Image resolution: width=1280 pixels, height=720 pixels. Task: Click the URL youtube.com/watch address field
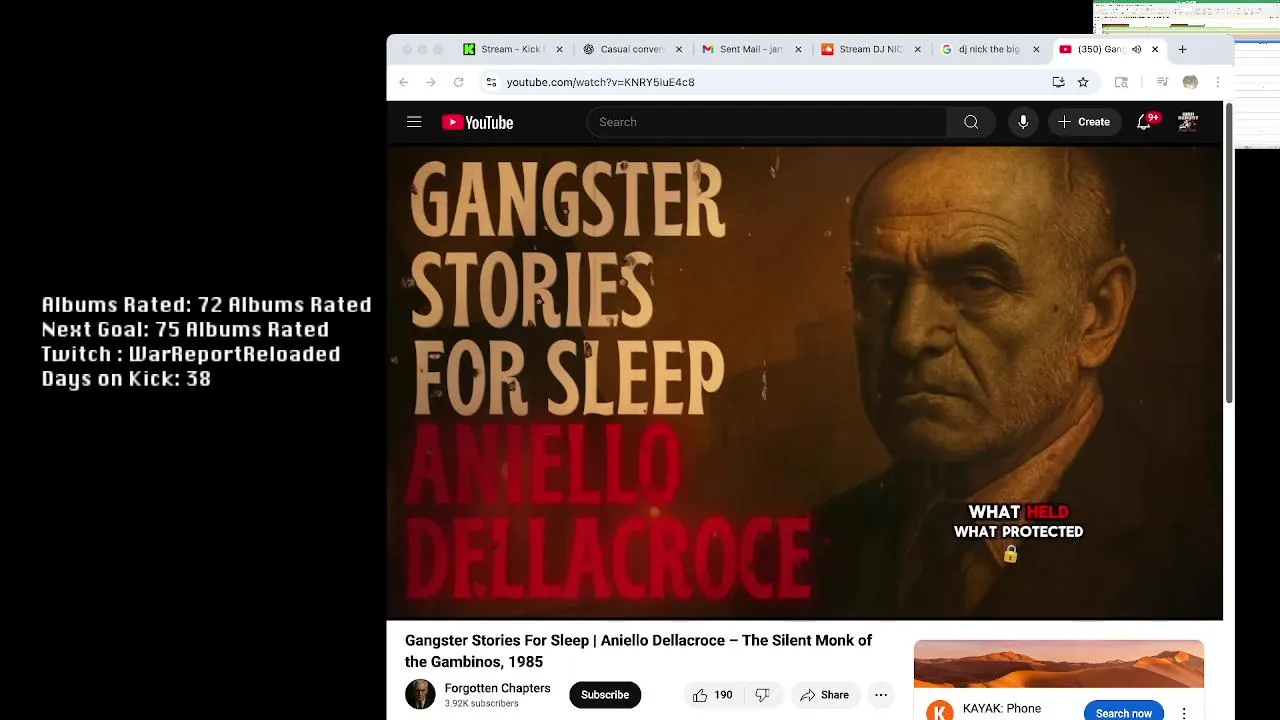[x=600, y=82]
